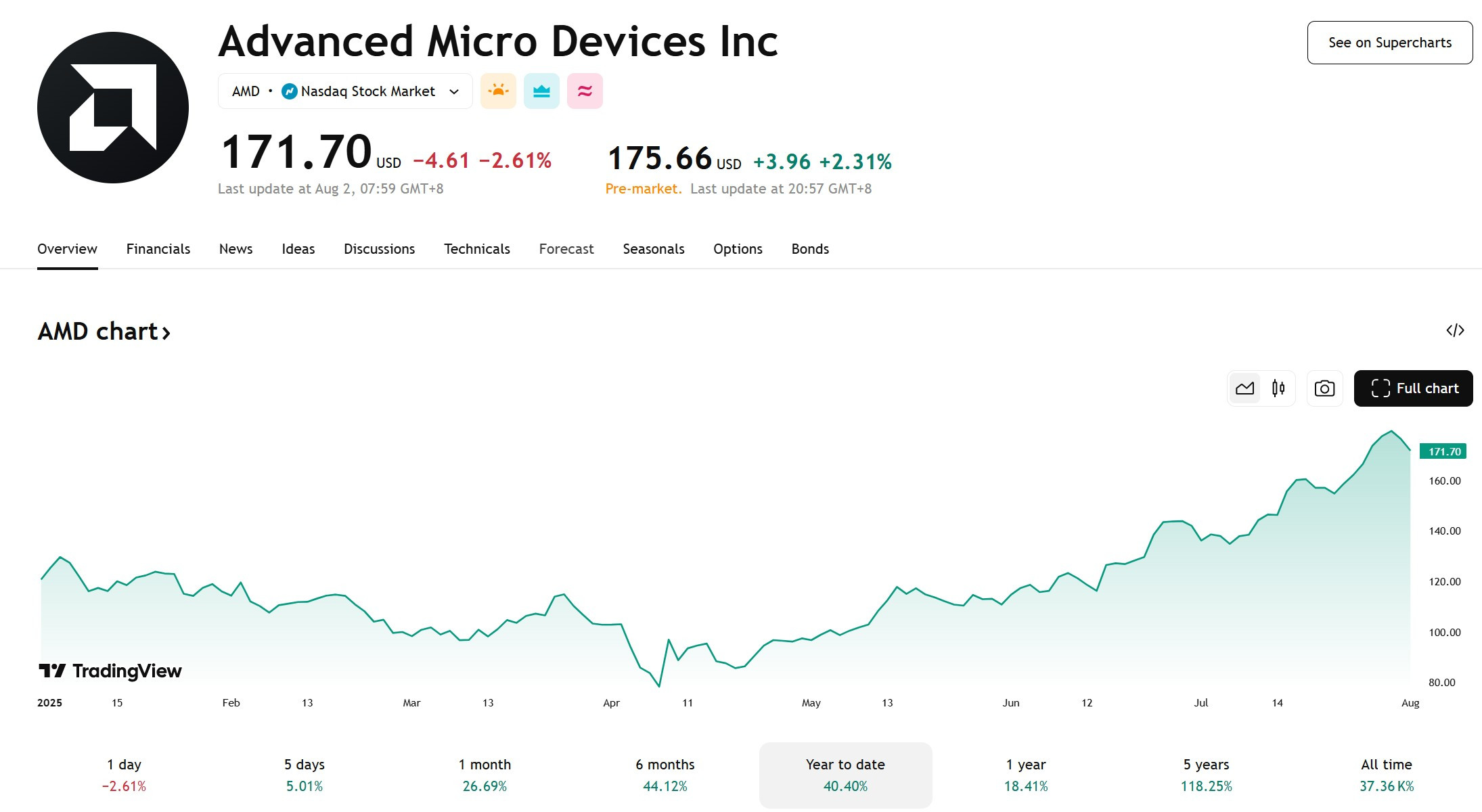Open the Financials tab

point(158,249)
